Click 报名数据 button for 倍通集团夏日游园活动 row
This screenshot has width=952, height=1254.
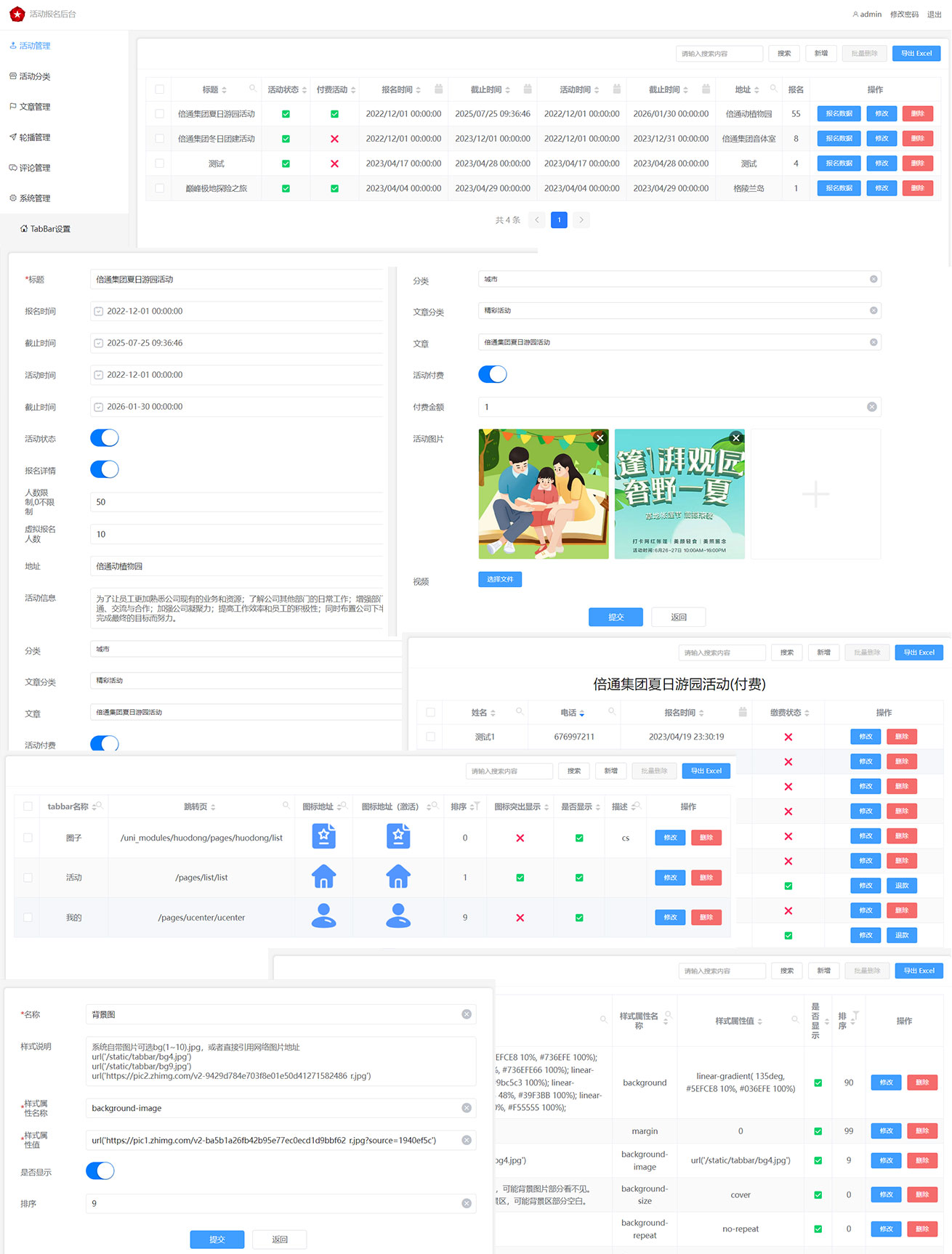[x=839, y=113]
